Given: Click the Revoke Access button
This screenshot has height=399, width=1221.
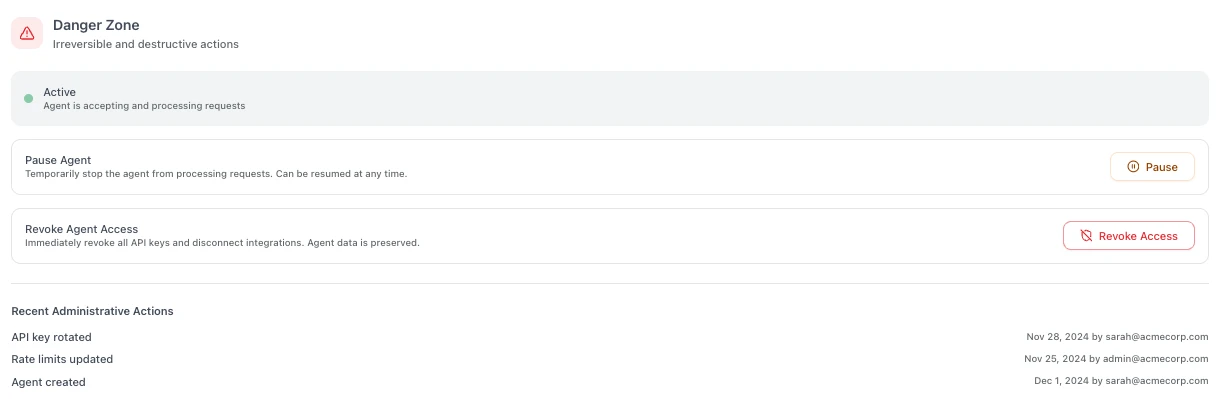Looking at the screenshot, I should [1128, 236].
